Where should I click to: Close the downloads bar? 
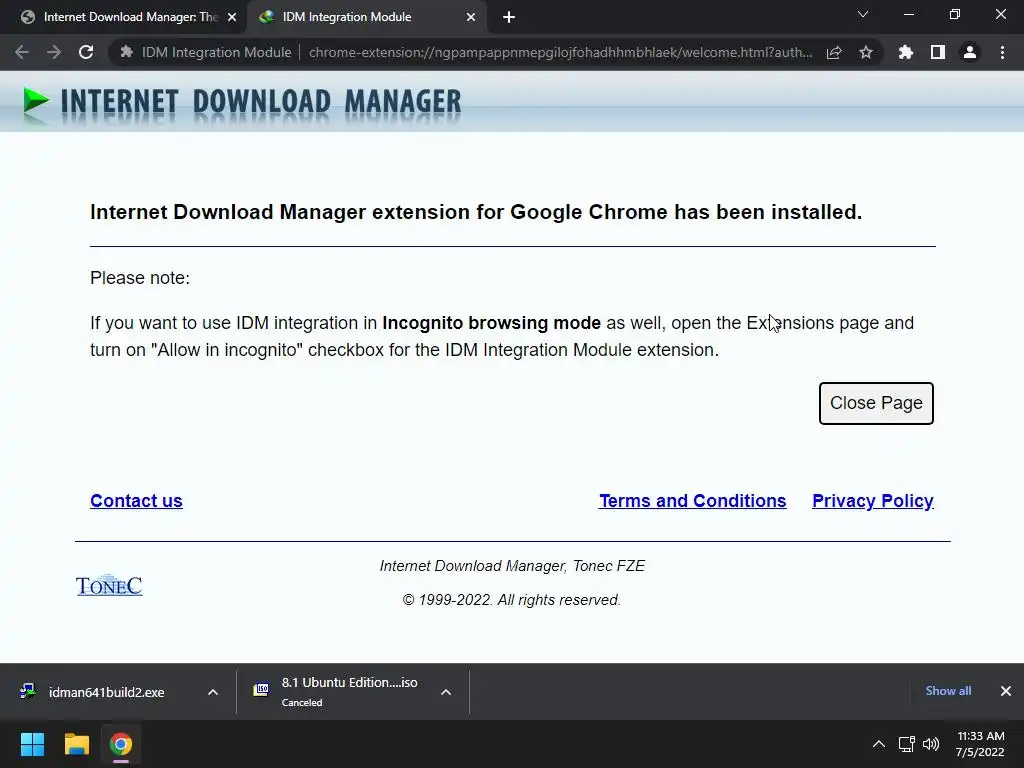[x=1006, y=691]
